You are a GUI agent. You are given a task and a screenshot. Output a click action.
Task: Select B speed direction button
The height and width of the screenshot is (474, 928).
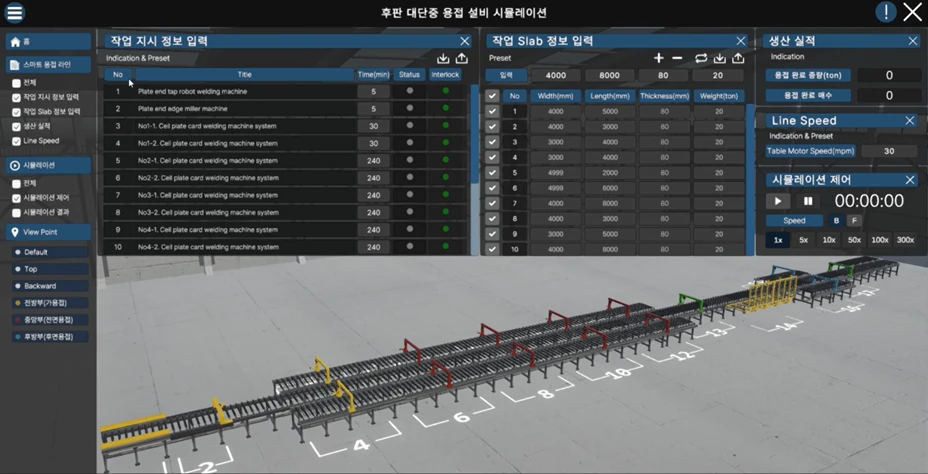(836, 221)
